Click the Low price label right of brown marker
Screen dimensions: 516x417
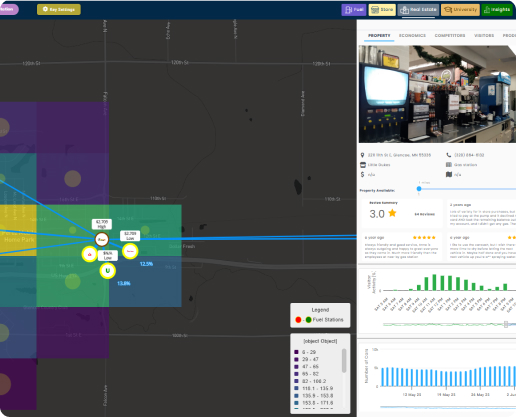130,236
